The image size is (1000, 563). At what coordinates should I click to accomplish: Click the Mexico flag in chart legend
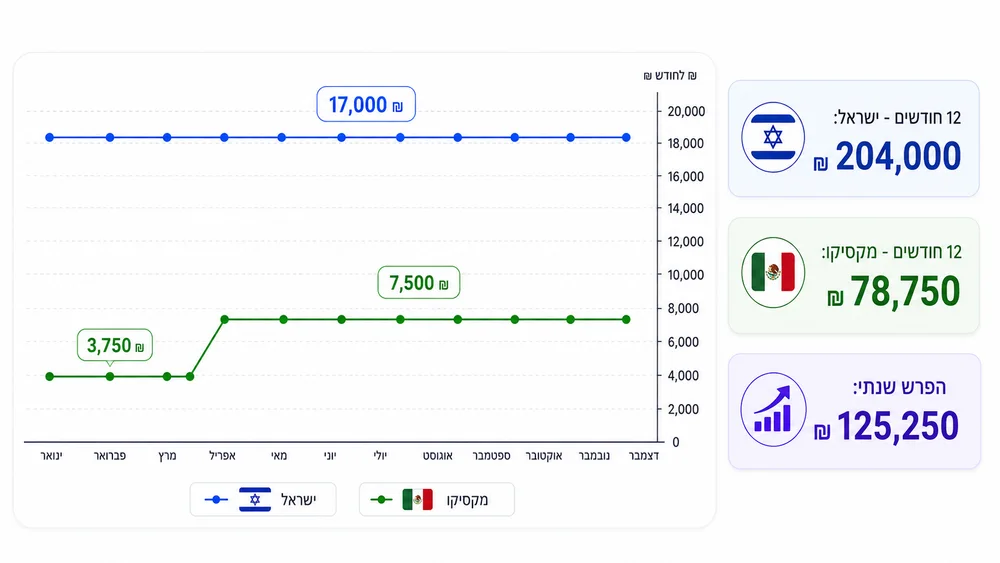pyautogui.click(x=418, y=500)
